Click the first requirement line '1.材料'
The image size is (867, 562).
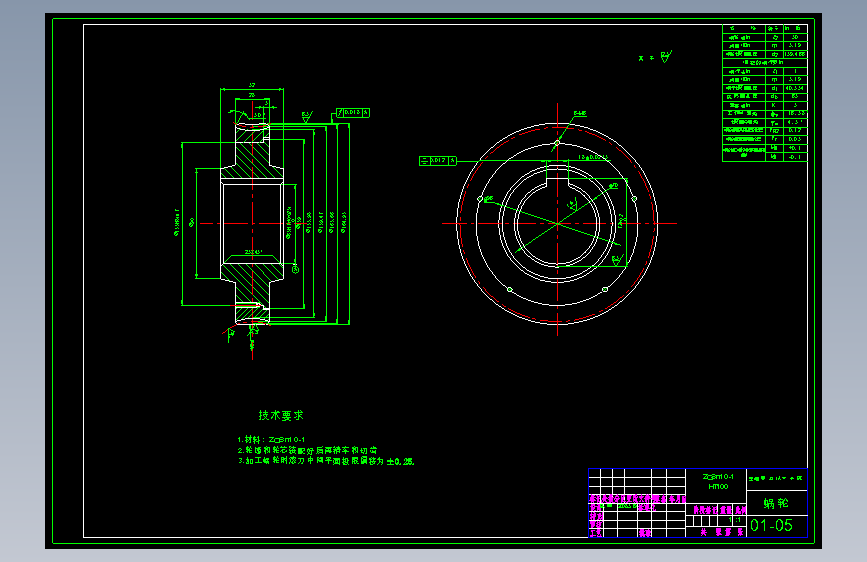[x=271, y=440]
